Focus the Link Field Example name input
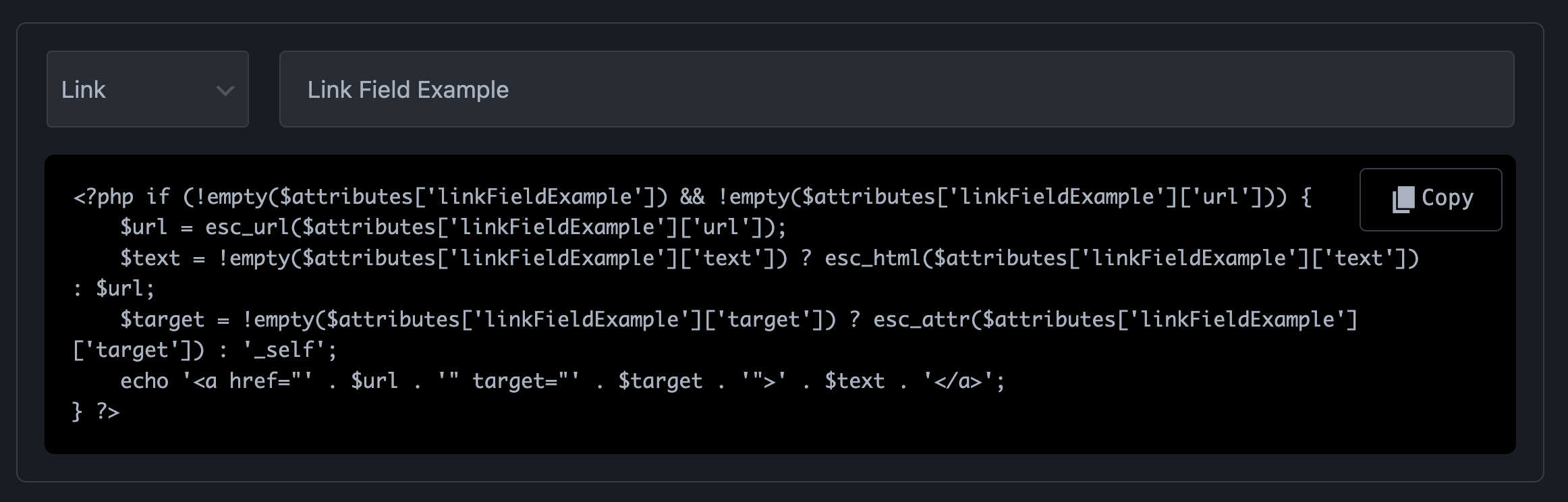 (x=896, y=89)
